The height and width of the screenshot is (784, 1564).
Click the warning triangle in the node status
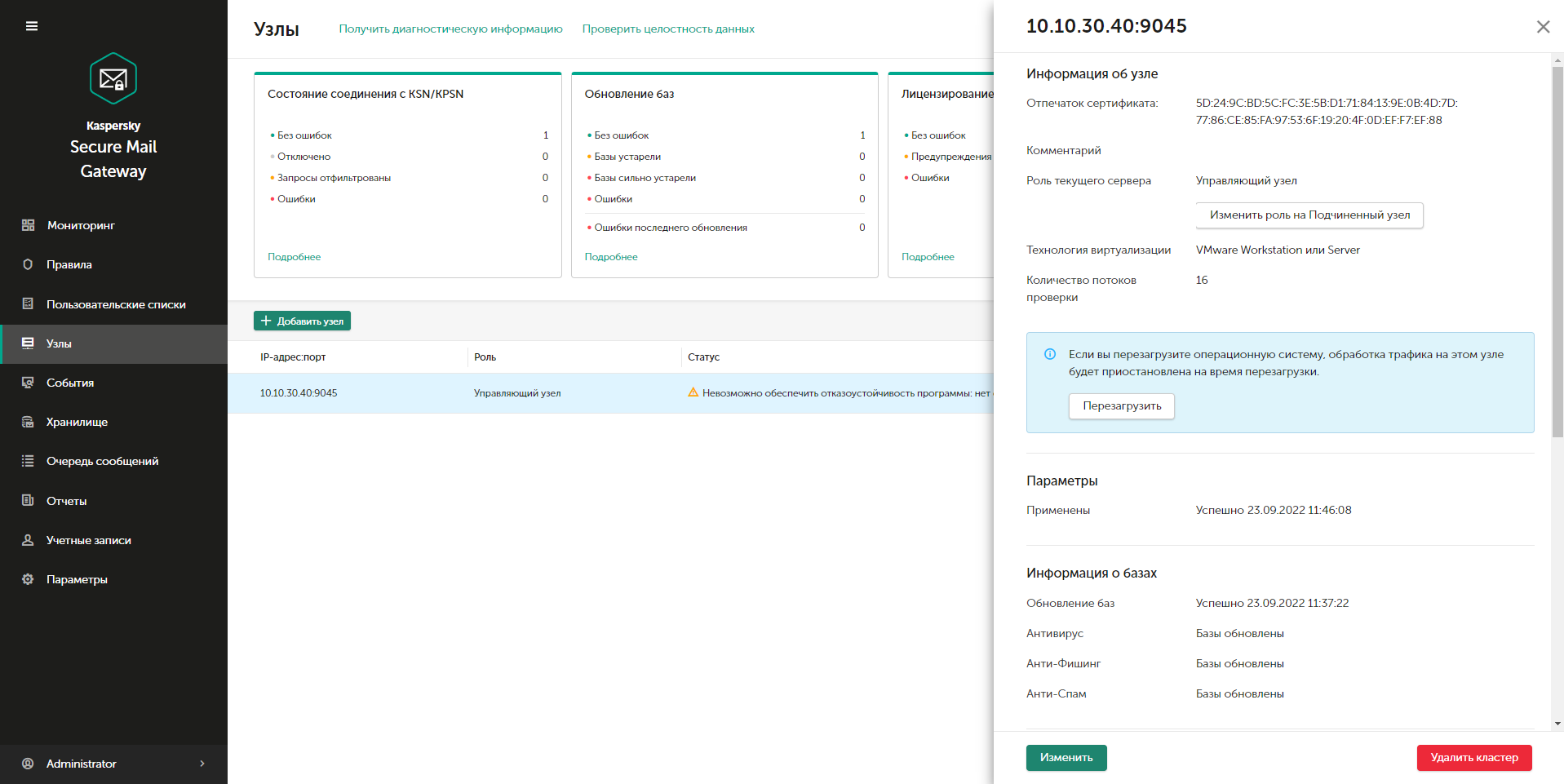coord(693,392)
